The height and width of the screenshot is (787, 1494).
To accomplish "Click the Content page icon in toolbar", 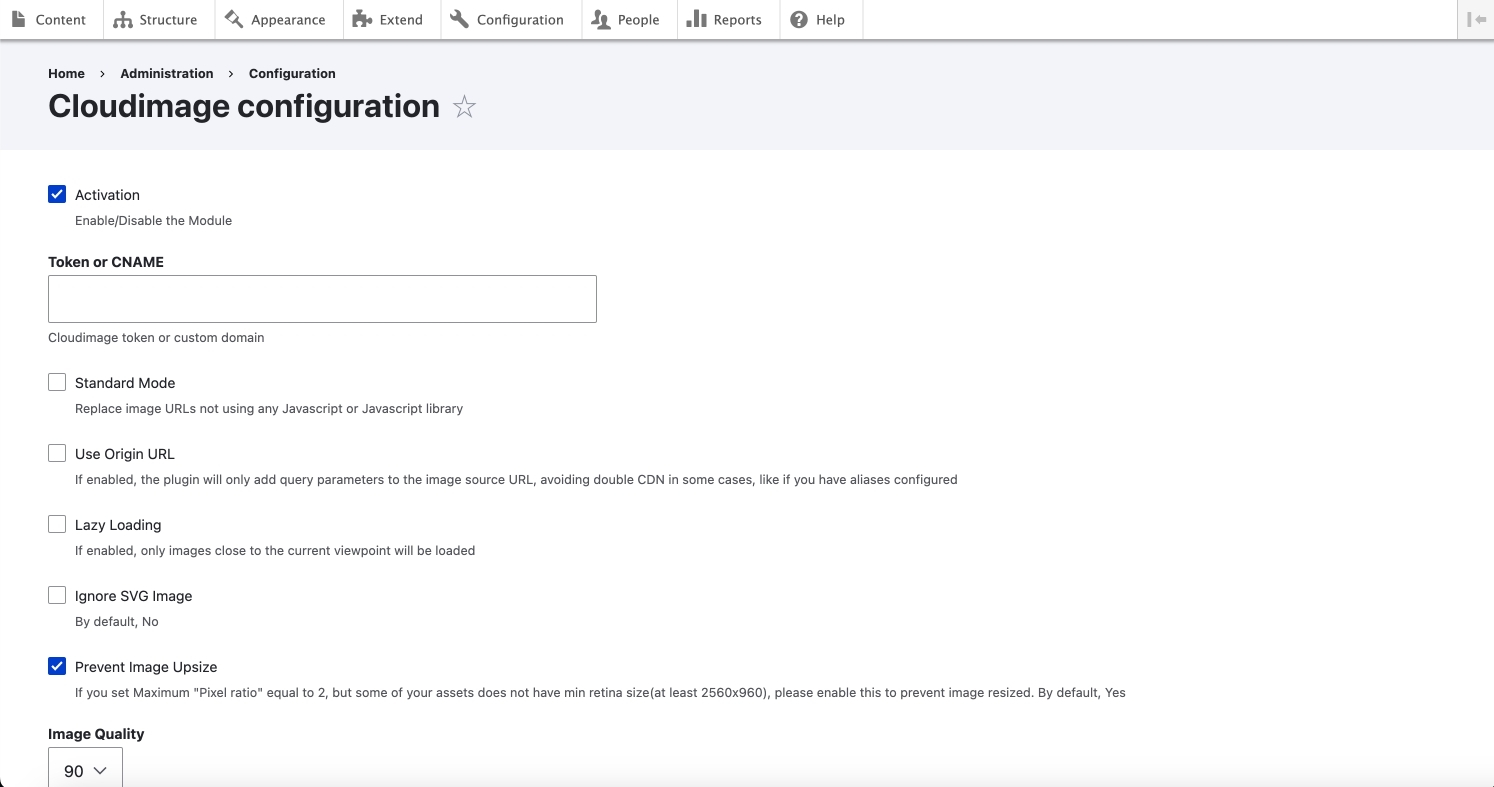I will tap(19, 19).
